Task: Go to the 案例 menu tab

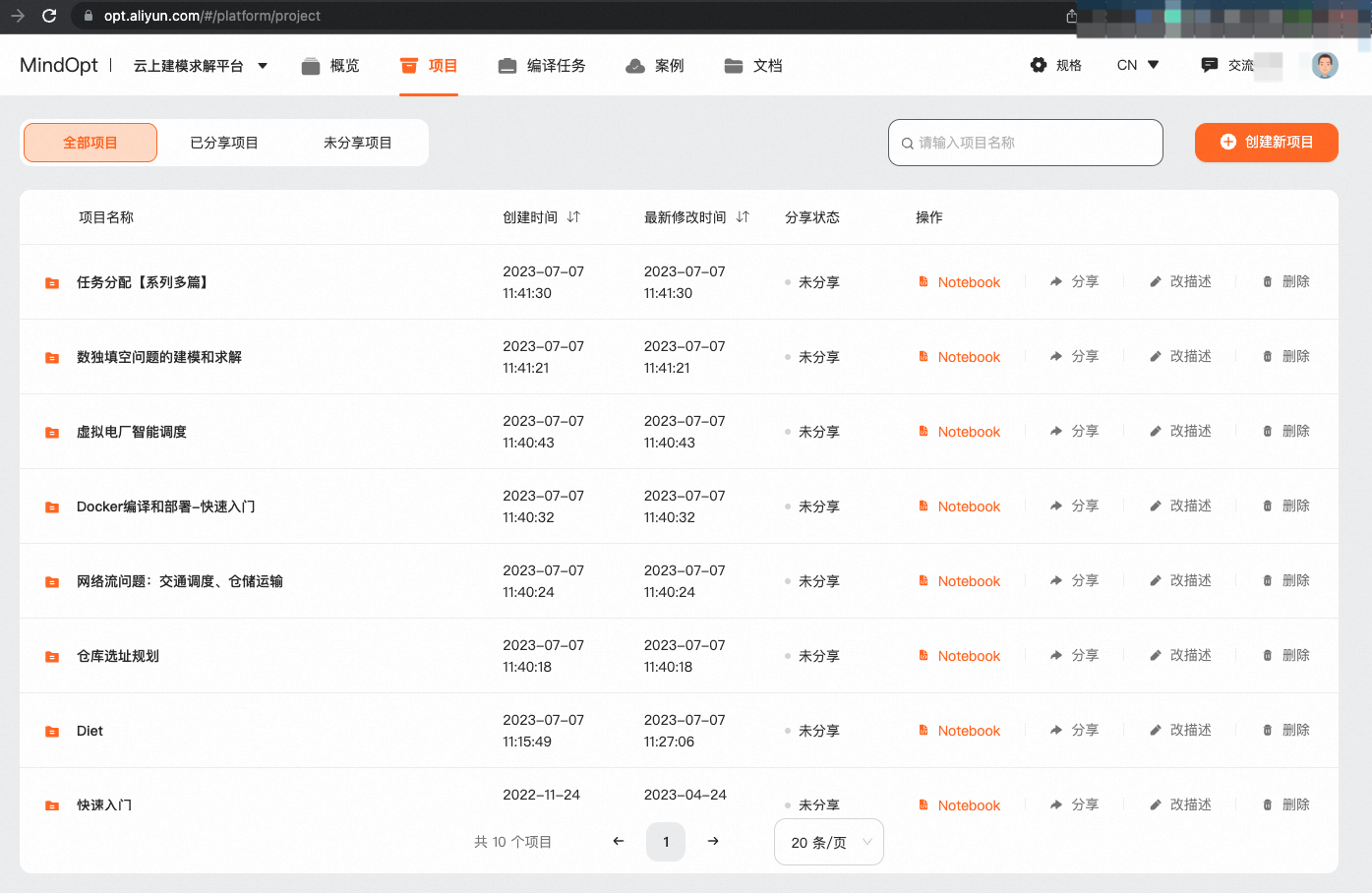Action: [x=655, y=66]
